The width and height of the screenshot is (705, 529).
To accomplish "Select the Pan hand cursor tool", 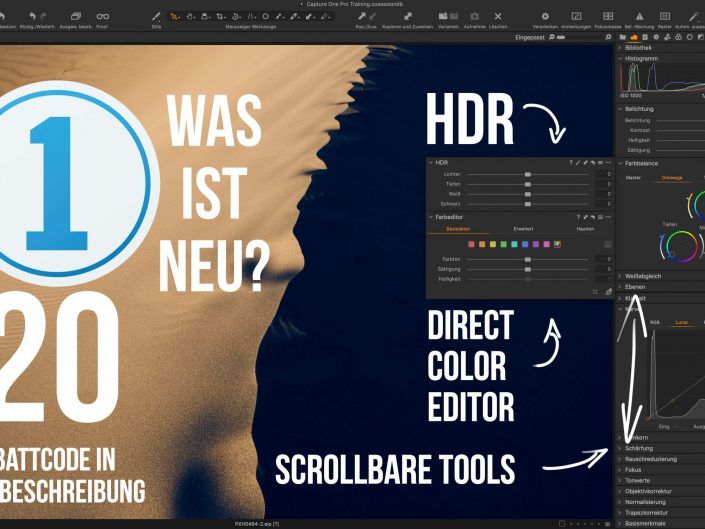I will tap(190, 17).
